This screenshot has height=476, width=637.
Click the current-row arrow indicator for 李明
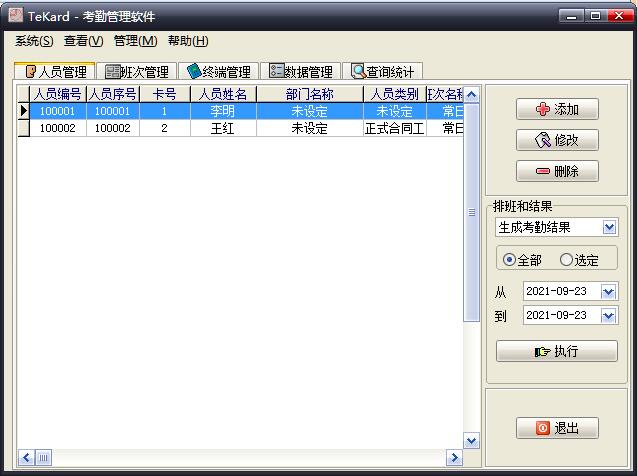pos(24,110)
